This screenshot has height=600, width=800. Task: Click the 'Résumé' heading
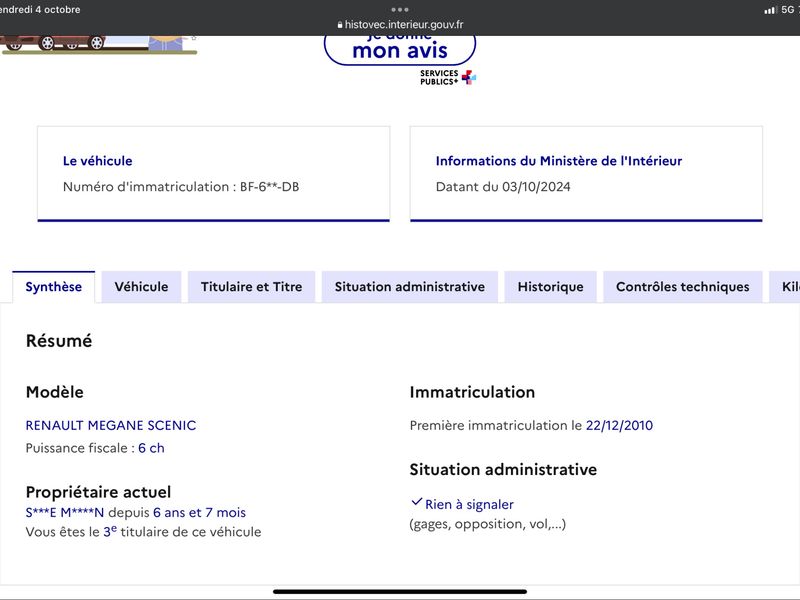click(x=59, y=340)
